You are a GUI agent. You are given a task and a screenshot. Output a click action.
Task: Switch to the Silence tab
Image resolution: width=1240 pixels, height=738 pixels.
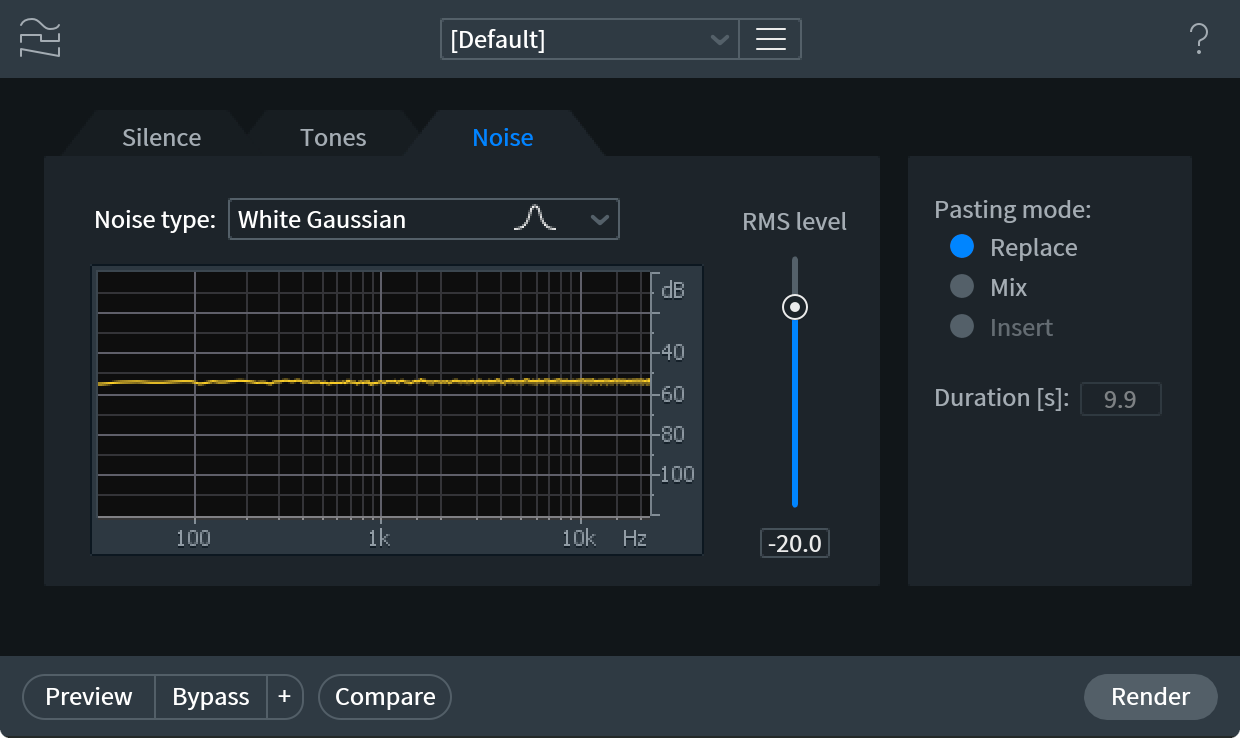pos(162,137)
